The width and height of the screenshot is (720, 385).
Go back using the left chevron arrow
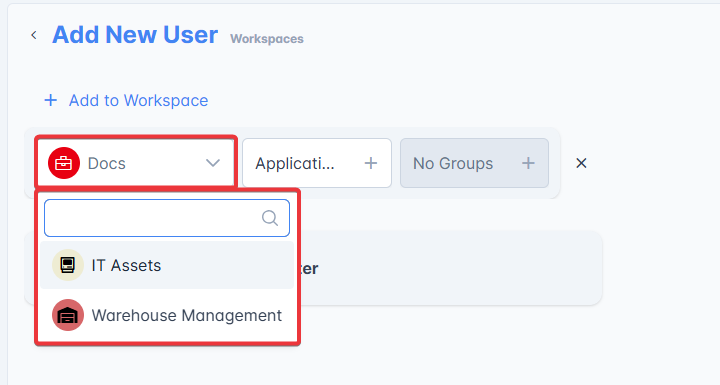(x=34, y=35)
